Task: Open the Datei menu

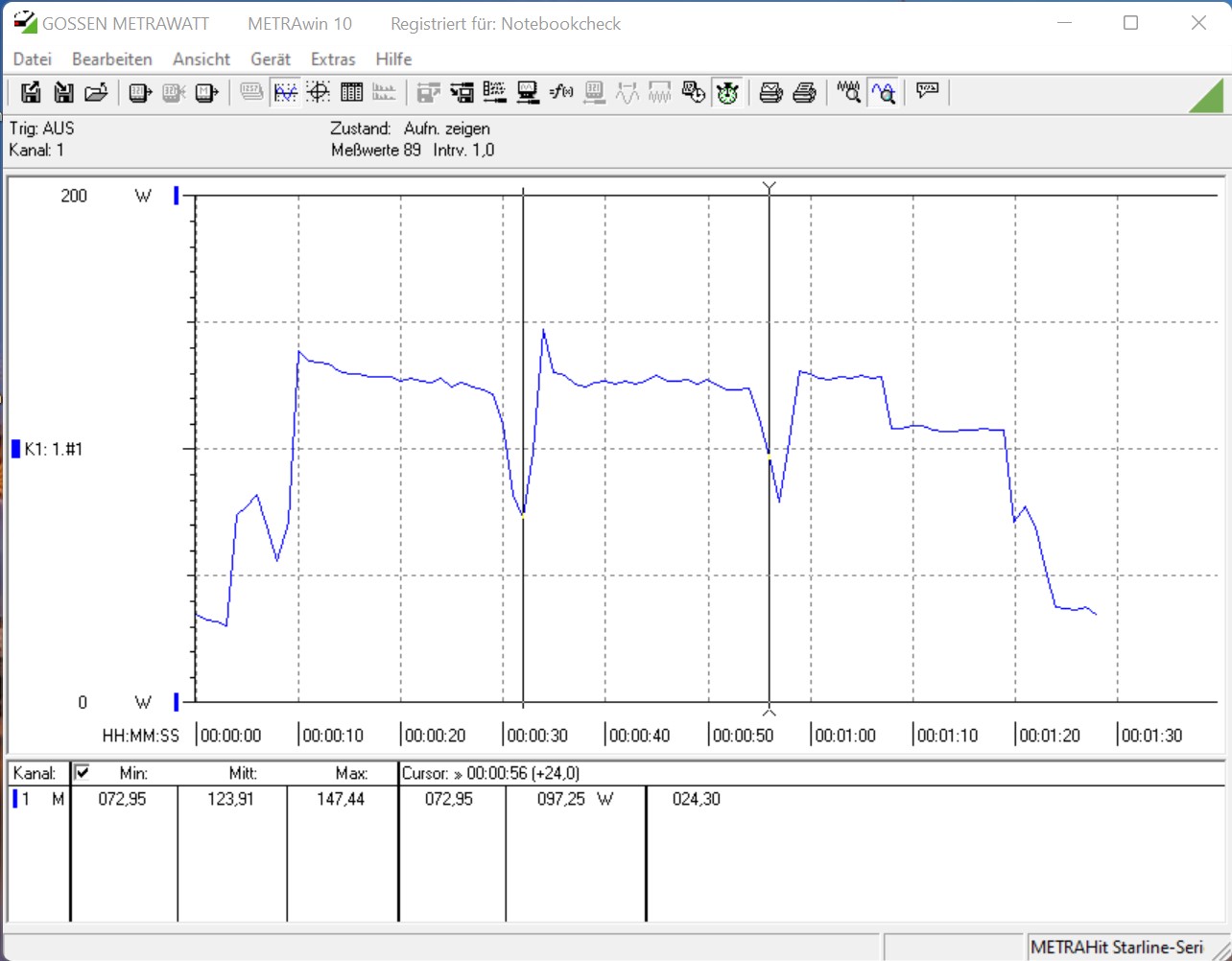Action: tap(32, 59)
